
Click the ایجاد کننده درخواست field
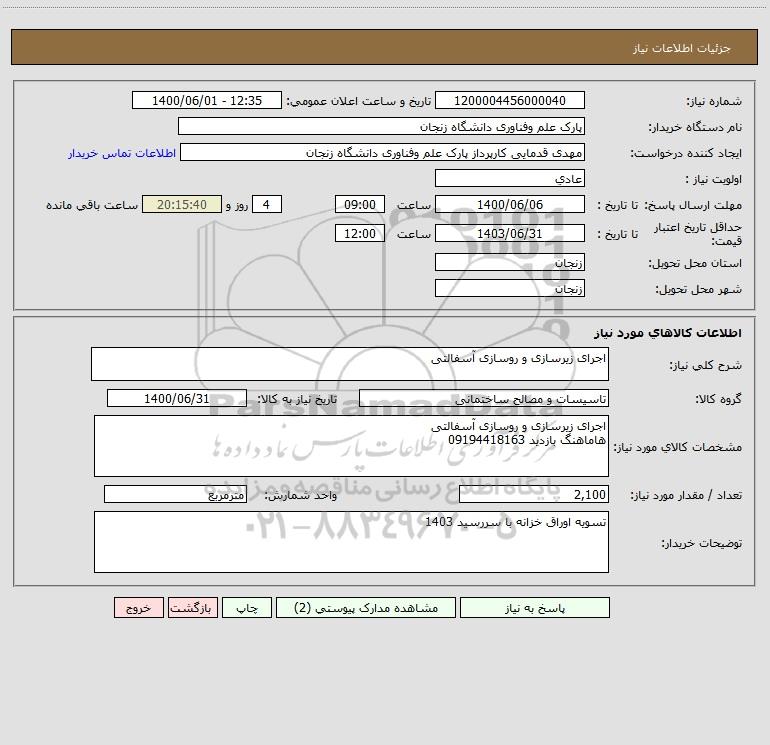(382, 152)
